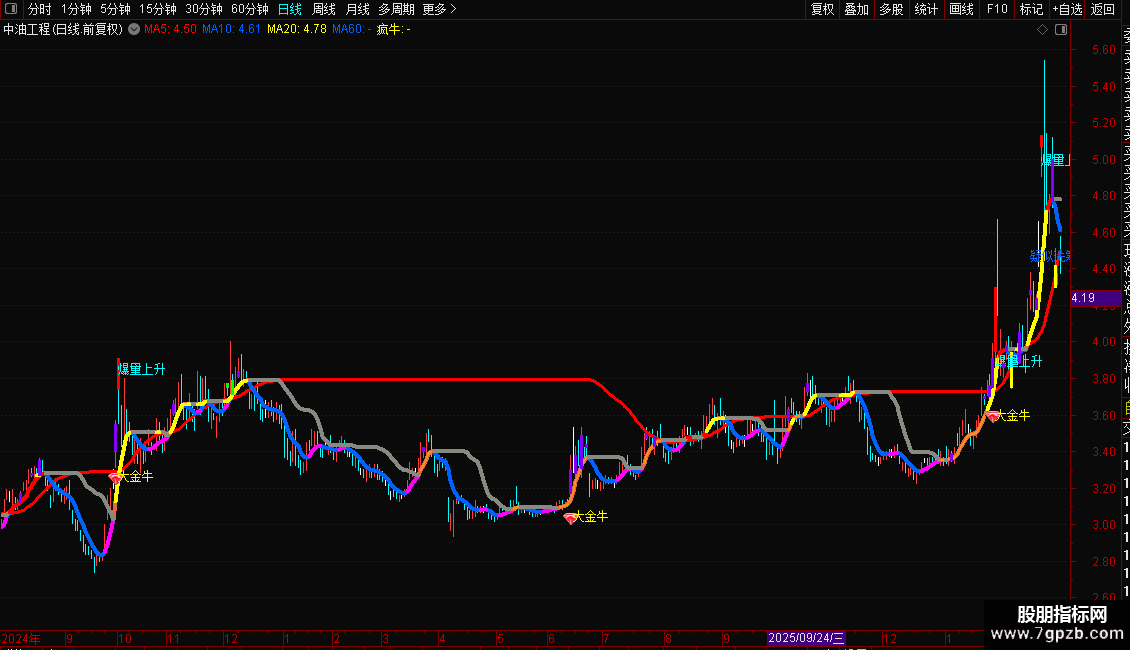Click the 4.19 current price marker
Screen dimensions: 1130x650
[1095, 298]
